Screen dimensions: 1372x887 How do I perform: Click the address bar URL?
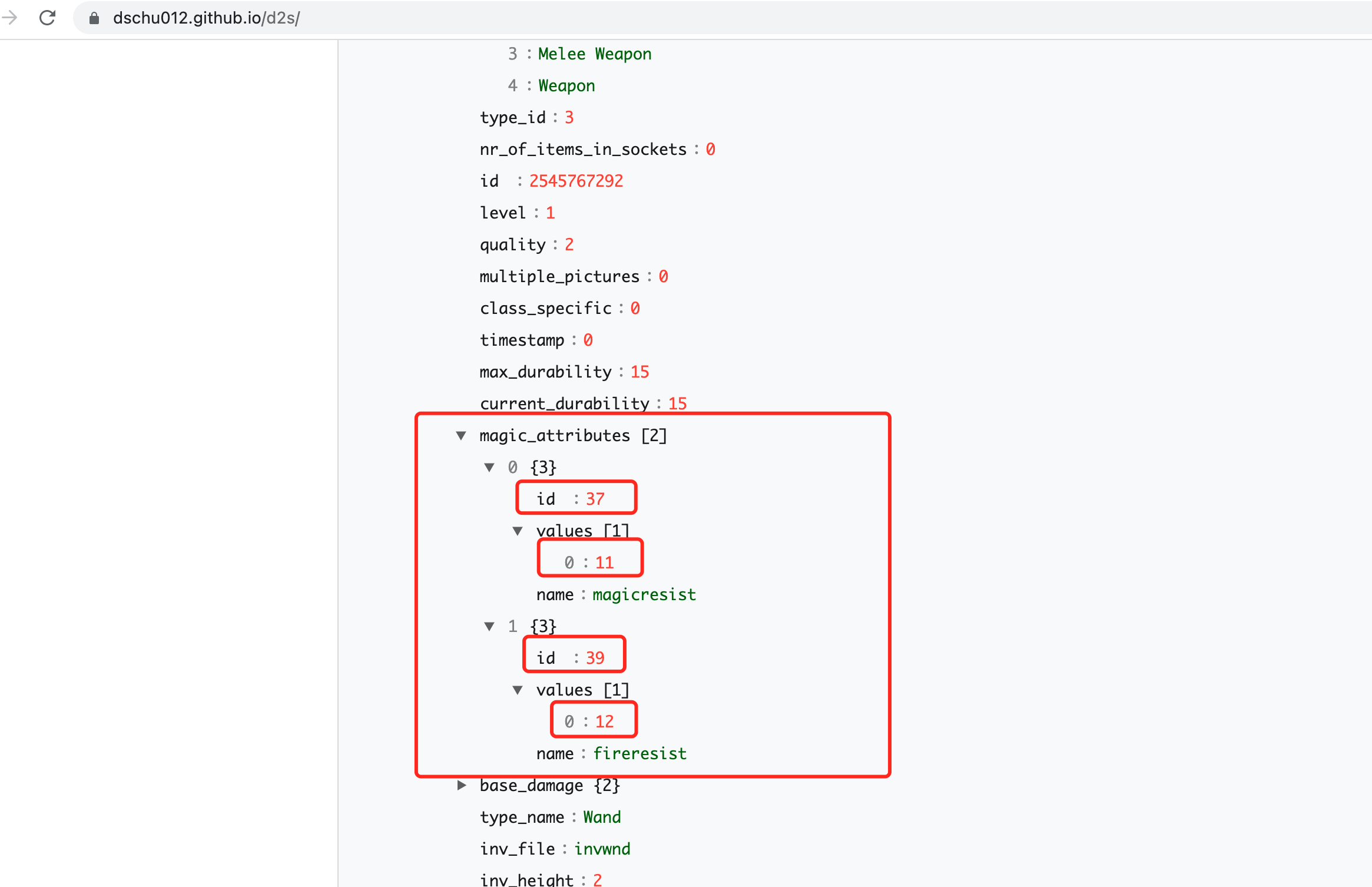206,18
